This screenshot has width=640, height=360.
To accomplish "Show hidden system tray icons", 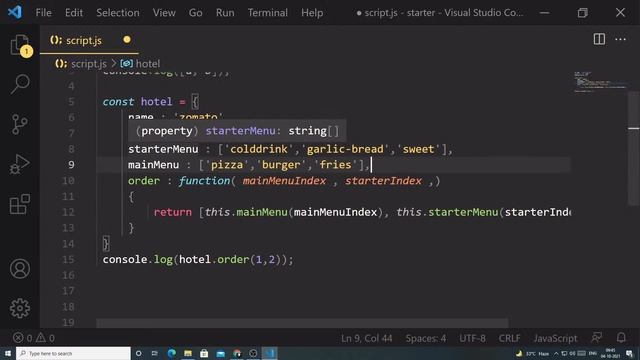I will pyautogui.click(x=556, y=353).
